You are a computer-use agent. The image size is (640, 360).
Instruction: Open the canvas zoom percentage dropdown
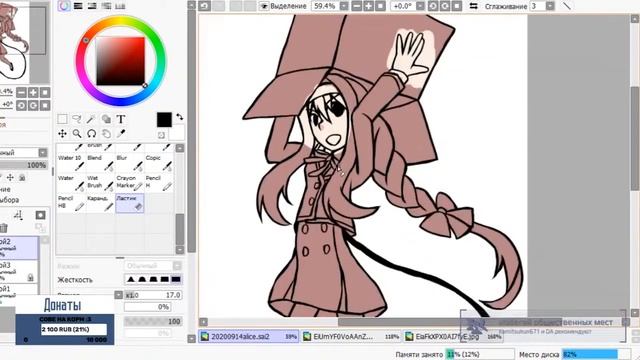(x=344, y=6)
